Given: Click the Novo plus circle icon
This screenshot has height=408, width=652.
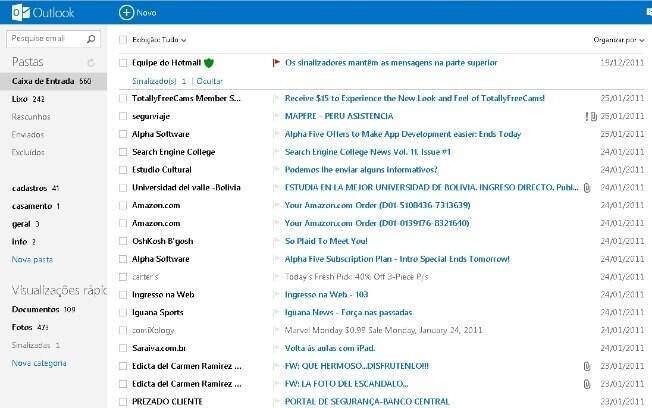Looking at the screenshot, I should 126,12.
